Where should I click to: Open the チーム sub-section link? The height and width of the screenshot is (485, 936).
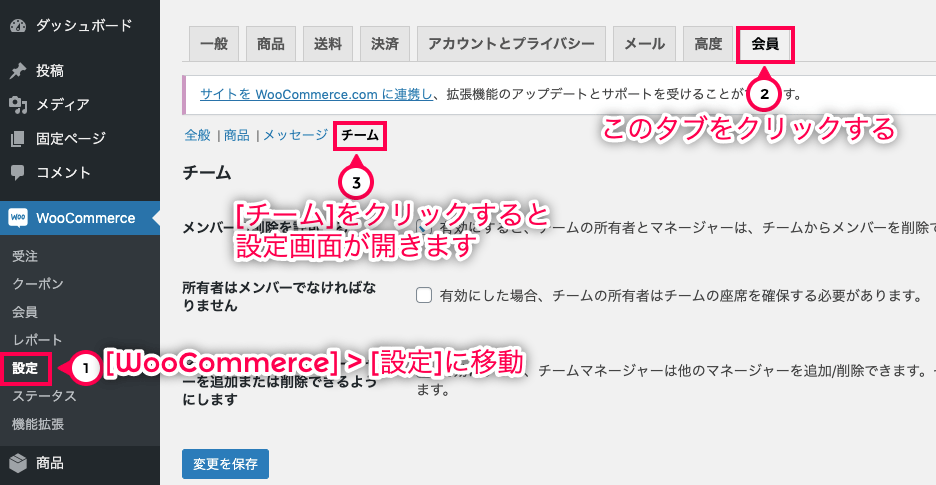point(360,136)
